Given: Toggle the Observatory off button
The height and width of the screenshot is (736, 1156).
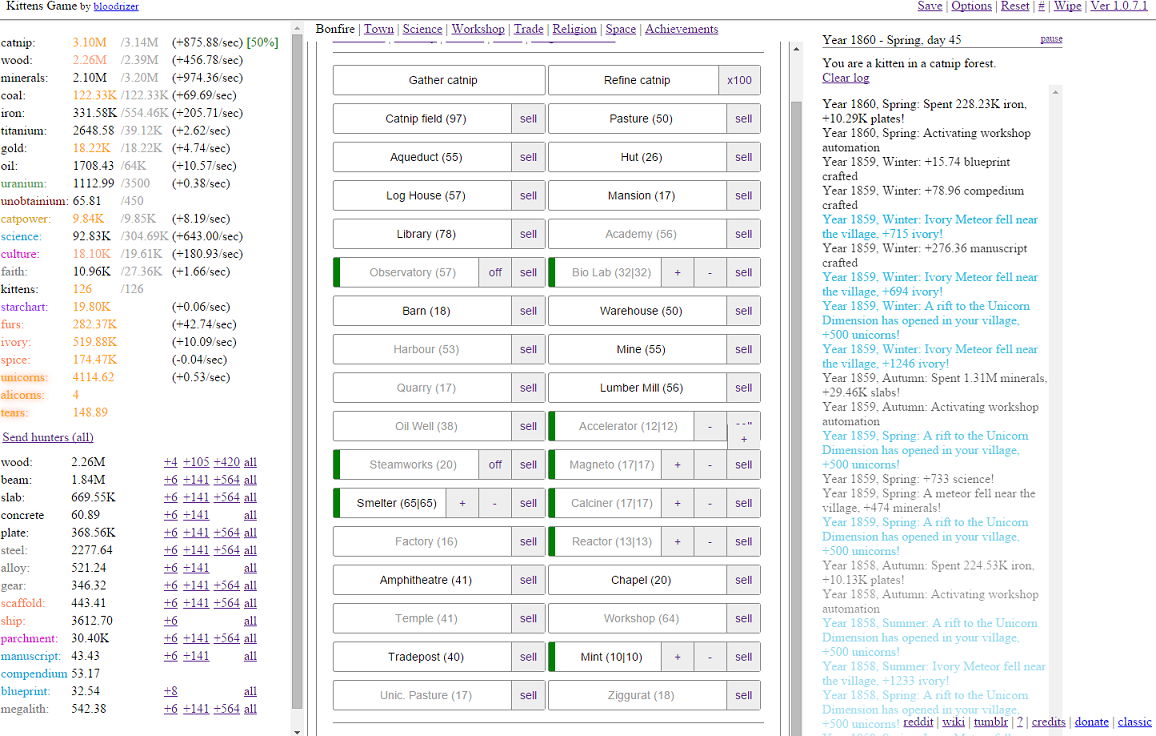Looking at the screenshot, I should tap(495, 272).
